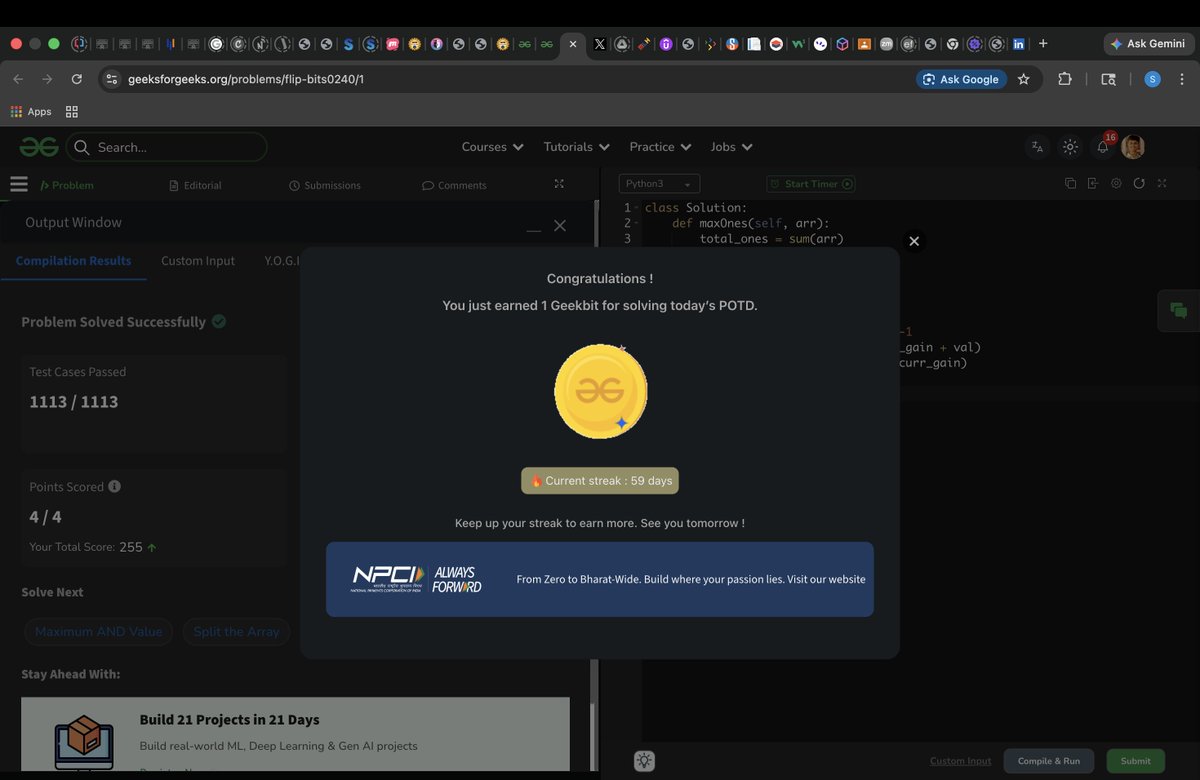Screen dimensions: 1200x780
Task: Open the Maximum AND Value suggested problem
Action: 98,631
